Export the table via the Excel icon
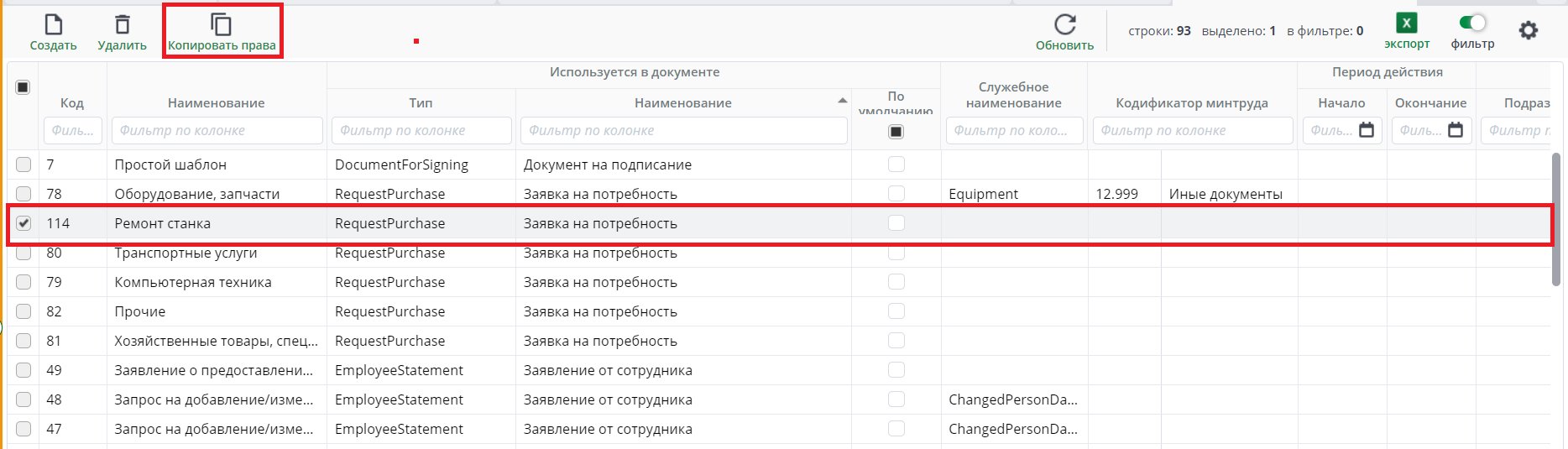The width and height of the screenshot is (1568, 449). point(1406,23)
